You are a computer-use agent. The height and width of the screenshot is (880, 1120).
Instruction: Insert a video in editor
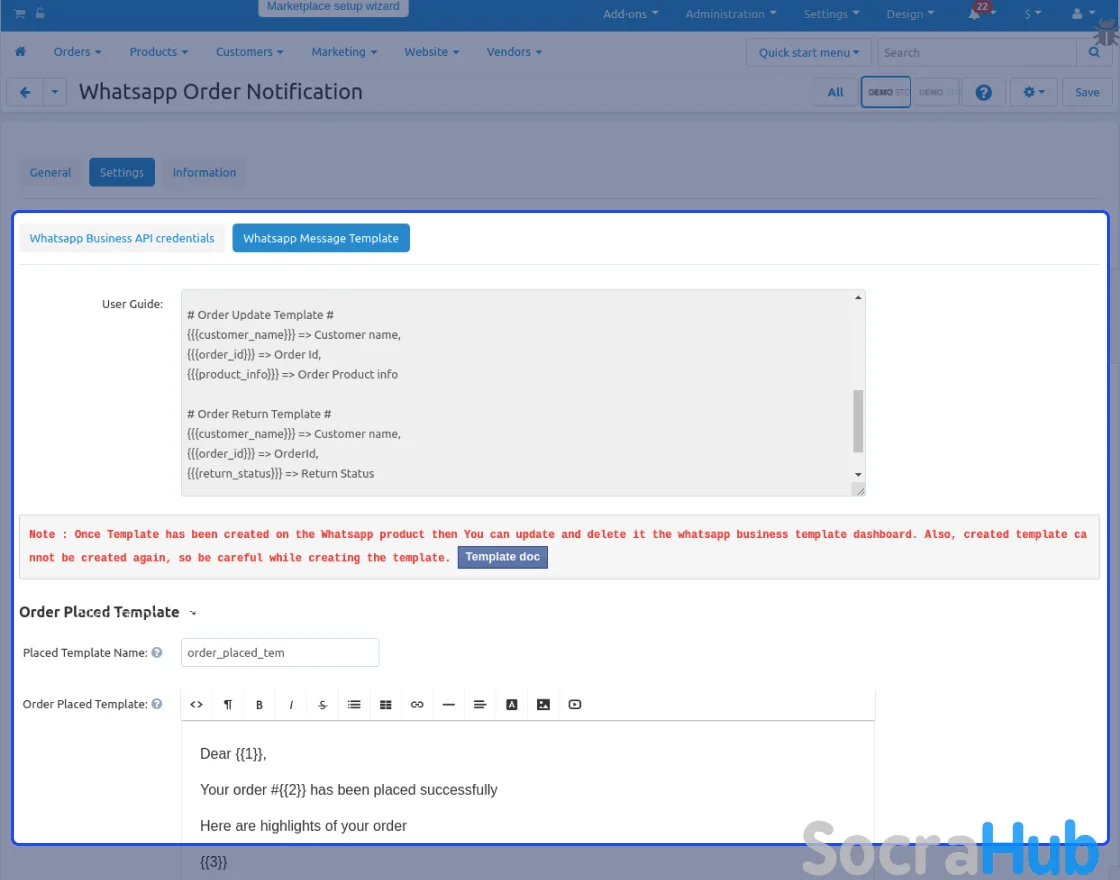point(575,704)
